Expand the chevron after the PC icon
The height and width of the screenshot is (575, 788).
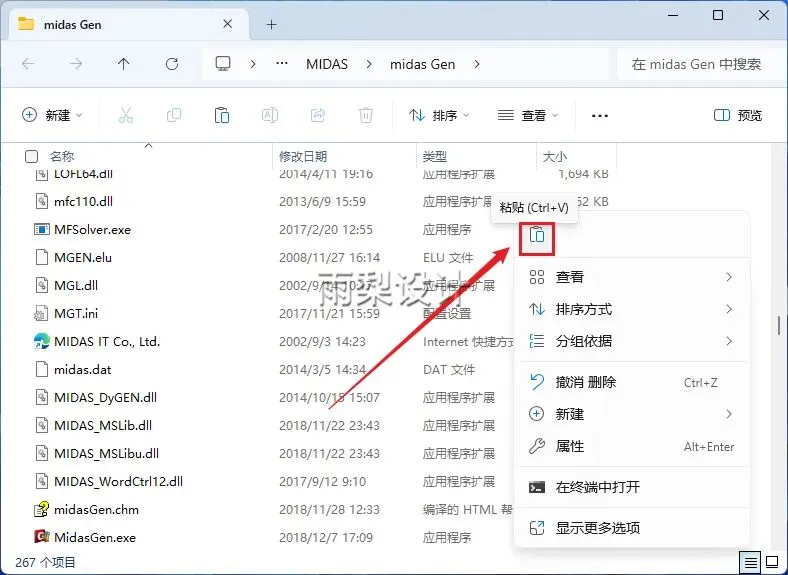[253, 64]
